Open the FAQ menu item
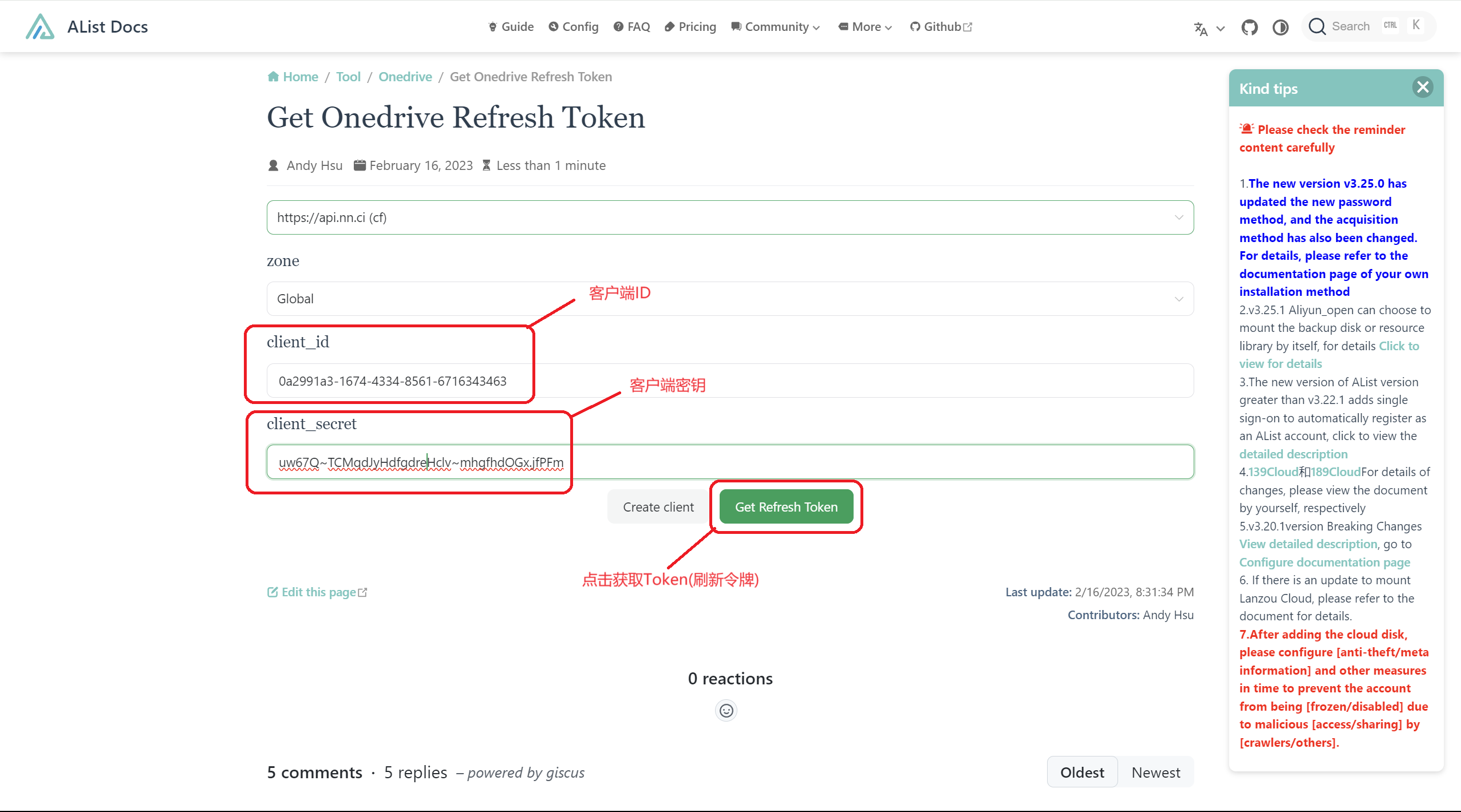 (631, 27)
